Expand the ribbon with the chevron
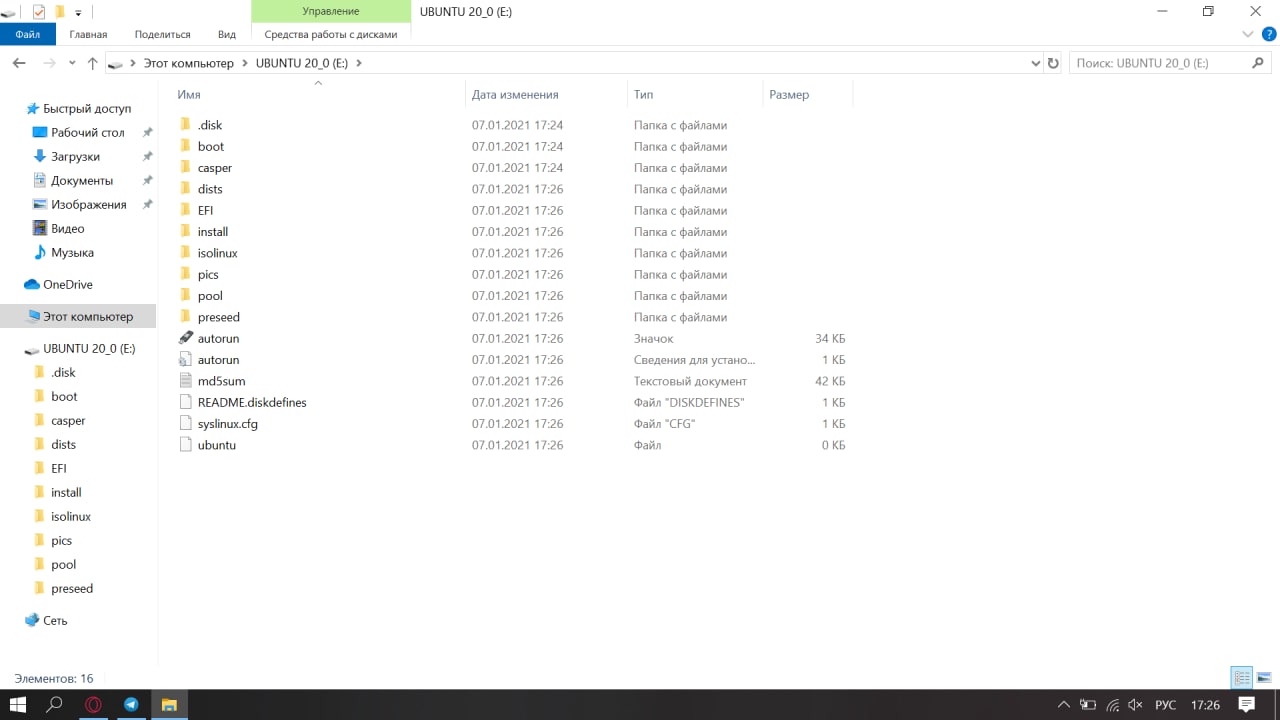1280x720 pixels. pos(1248,34)
